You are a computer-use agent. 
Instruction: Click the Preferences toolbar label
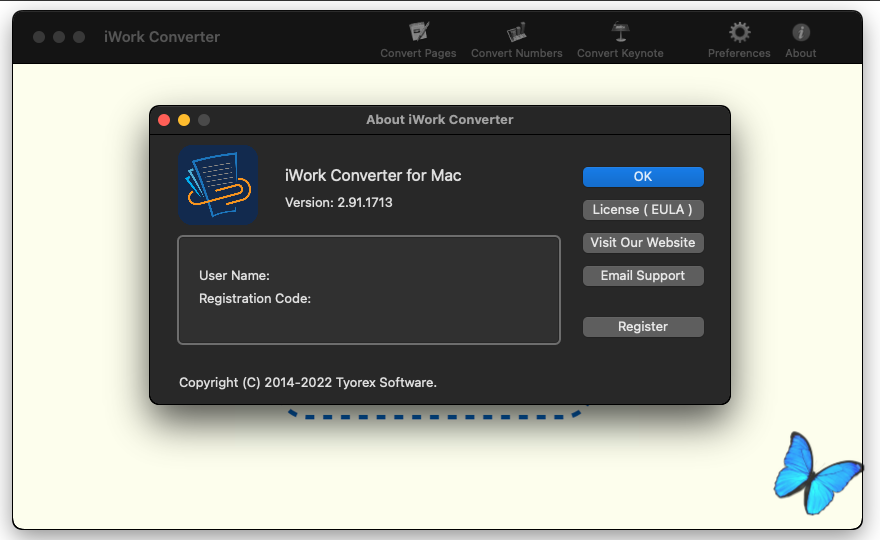[x=739, y=53]
